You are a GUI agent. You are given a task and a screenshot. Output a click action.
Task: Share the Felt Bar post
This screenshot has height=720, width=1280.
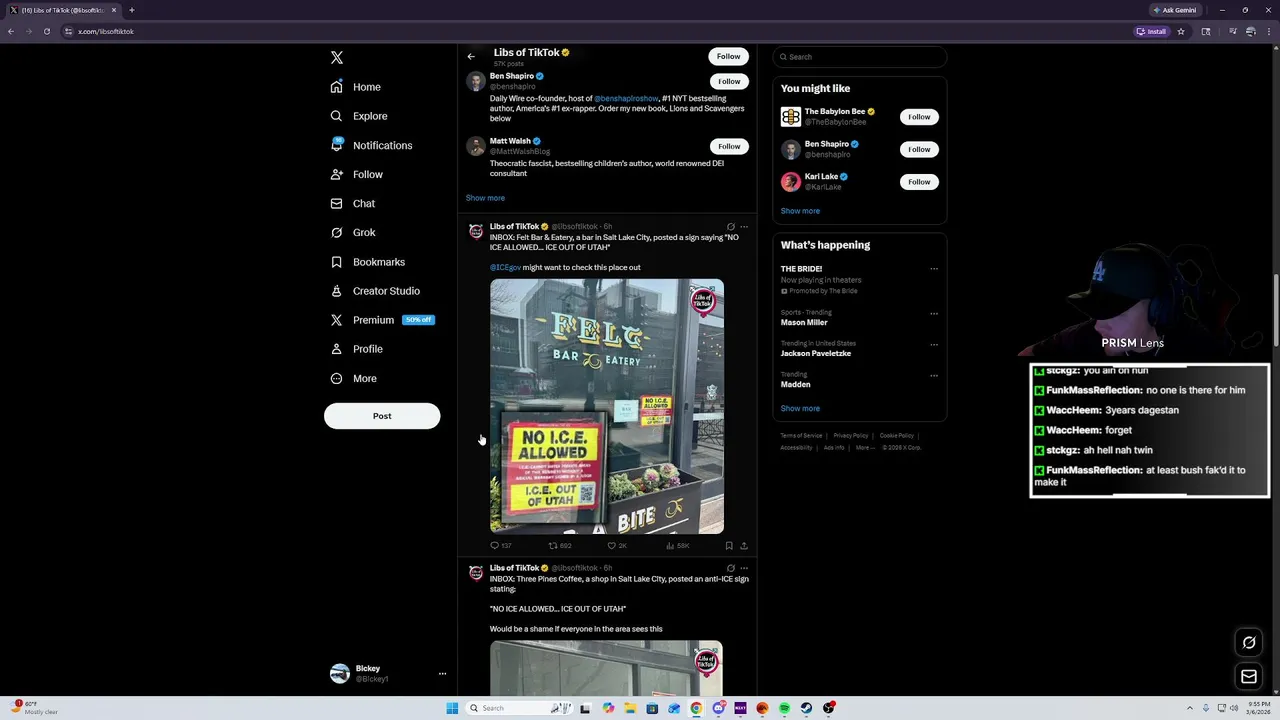[744, 546]
